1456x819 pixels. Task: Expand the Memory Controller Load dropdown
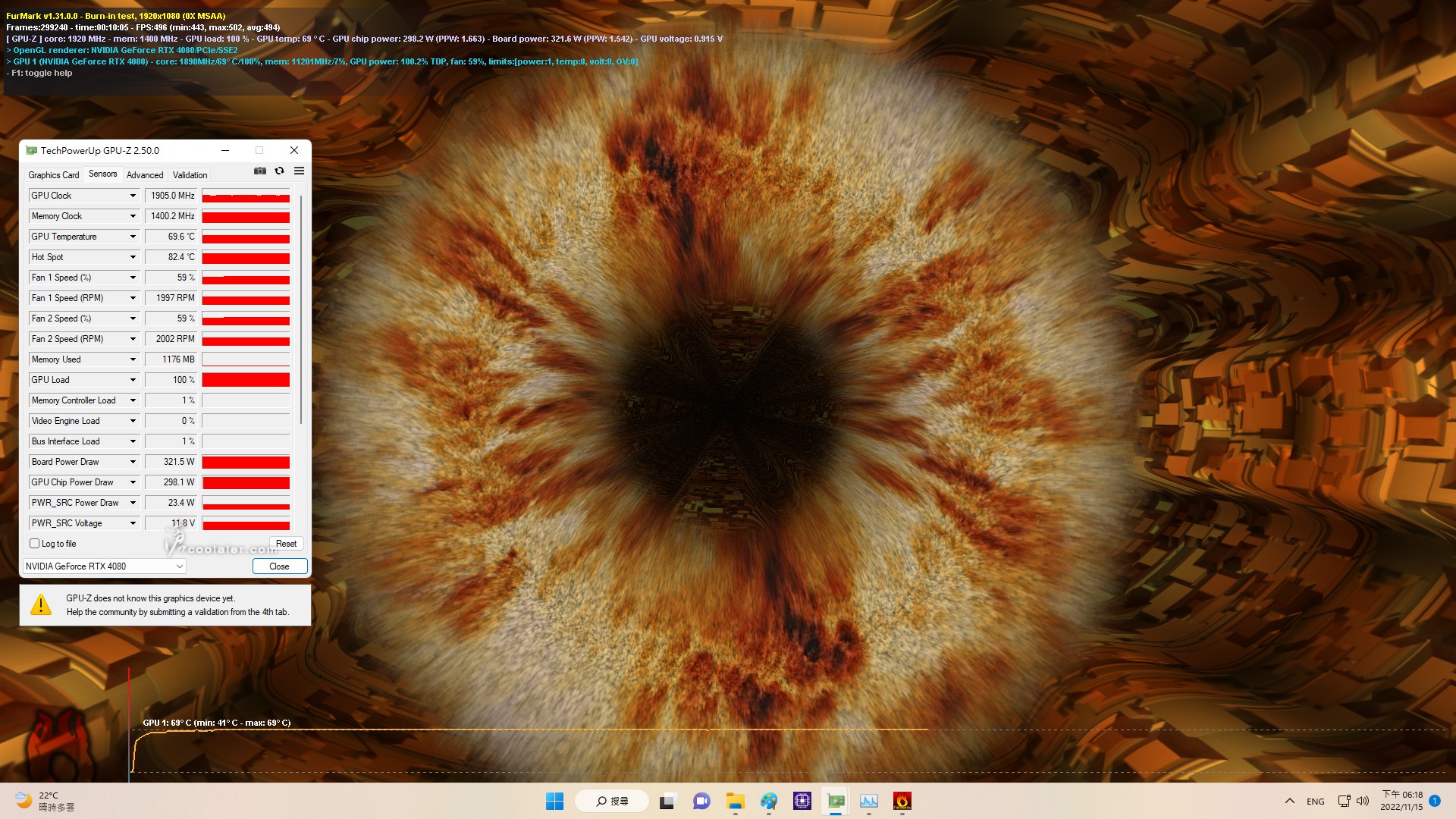133,400
